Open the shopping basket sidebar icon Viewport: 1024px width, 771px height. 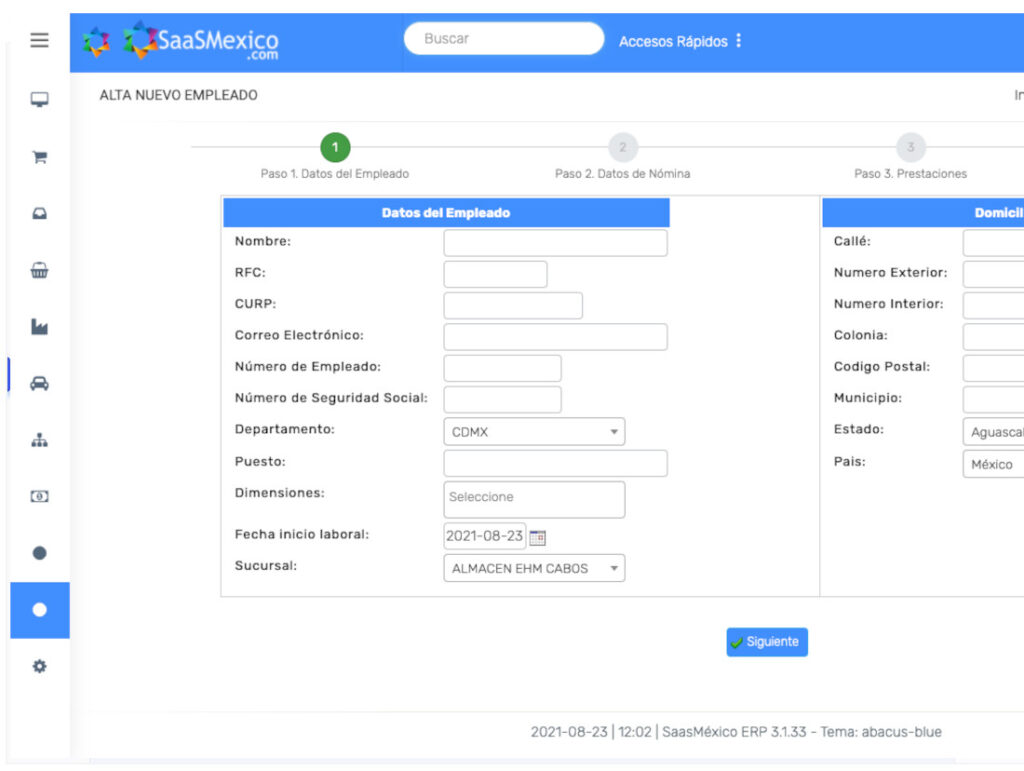point(39,270)
